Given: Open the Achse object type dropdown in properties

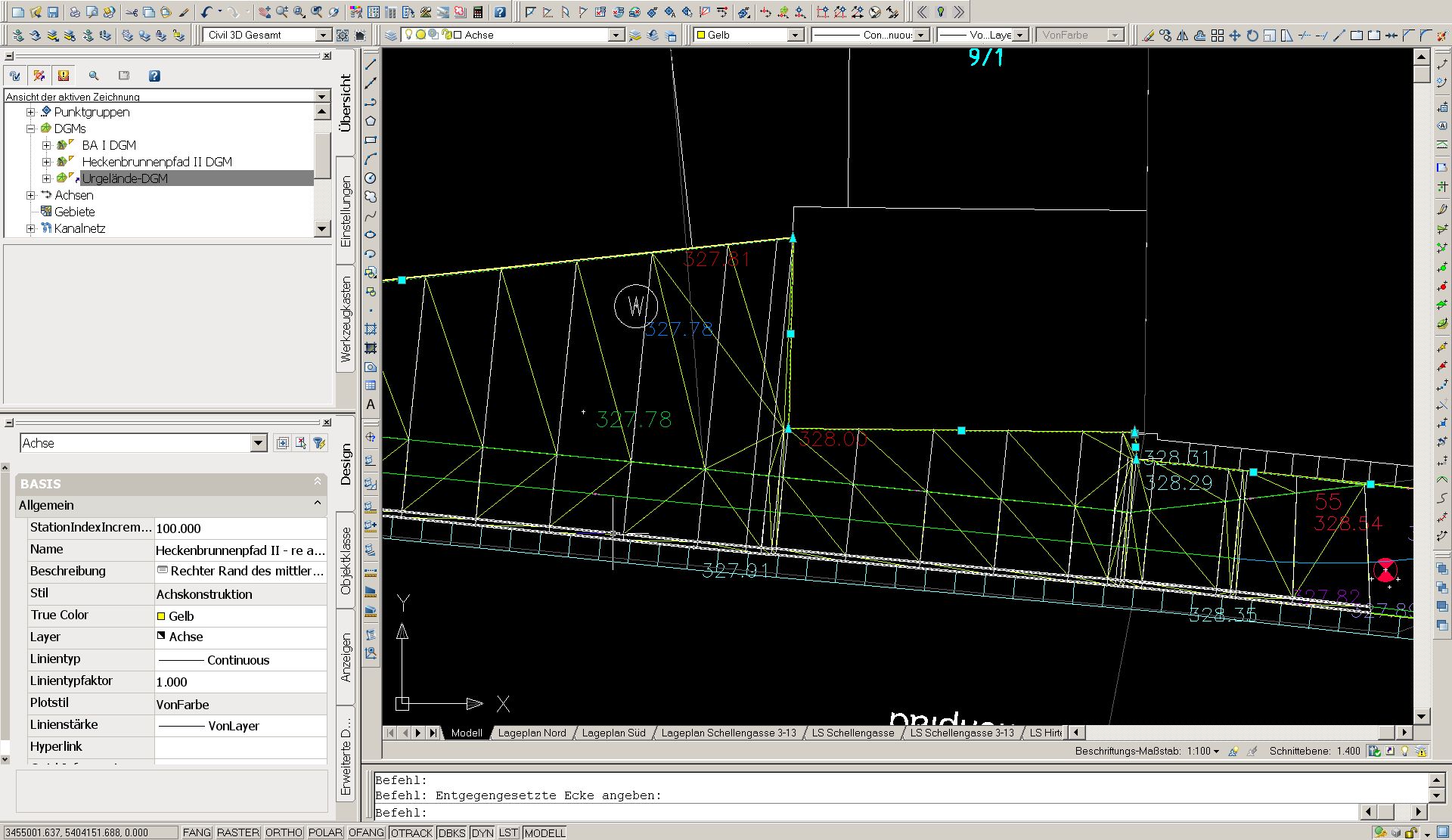Looking at the screenshot, I should point(259,443).
